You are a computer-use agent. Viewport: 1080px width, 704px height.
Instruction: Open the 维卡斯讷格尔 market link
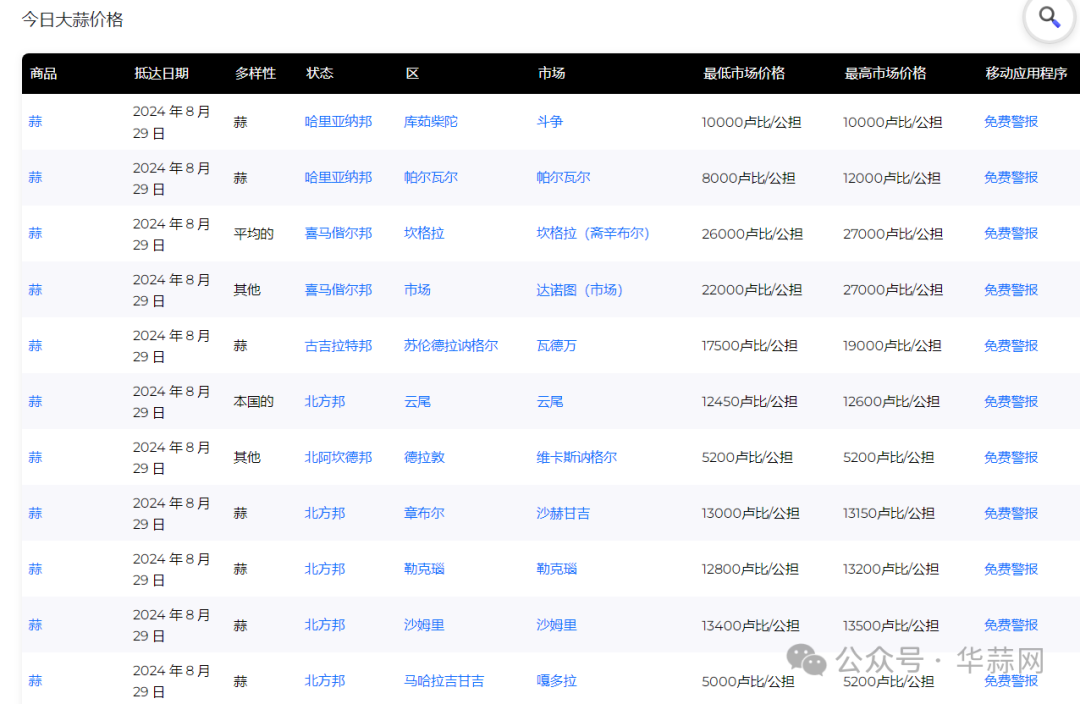[x=577, y=458]
